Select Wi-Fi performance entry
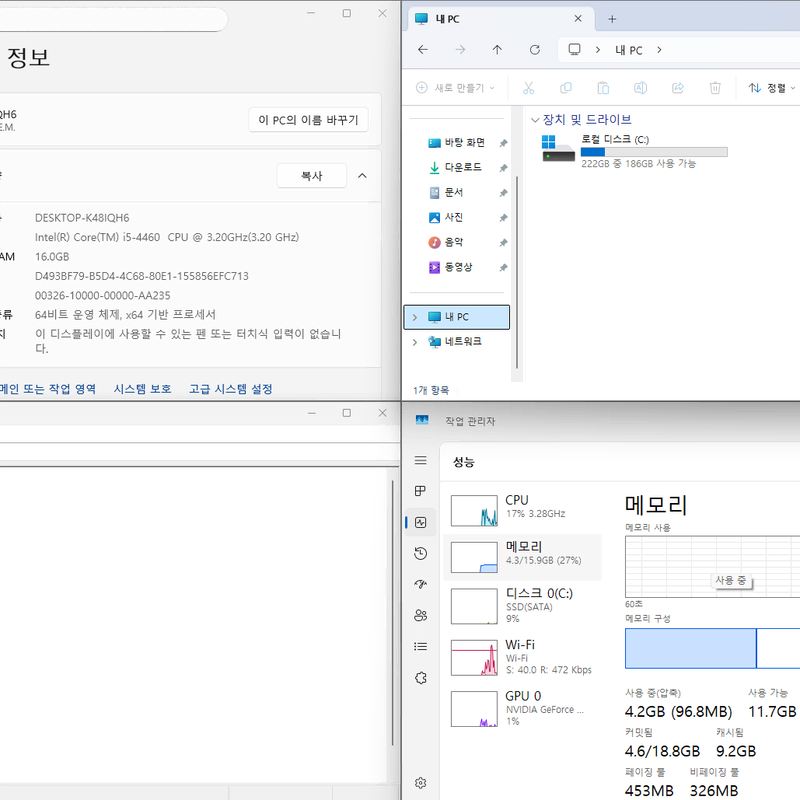The width and height of the screenshot is (800, 800). tap(522, 658)
